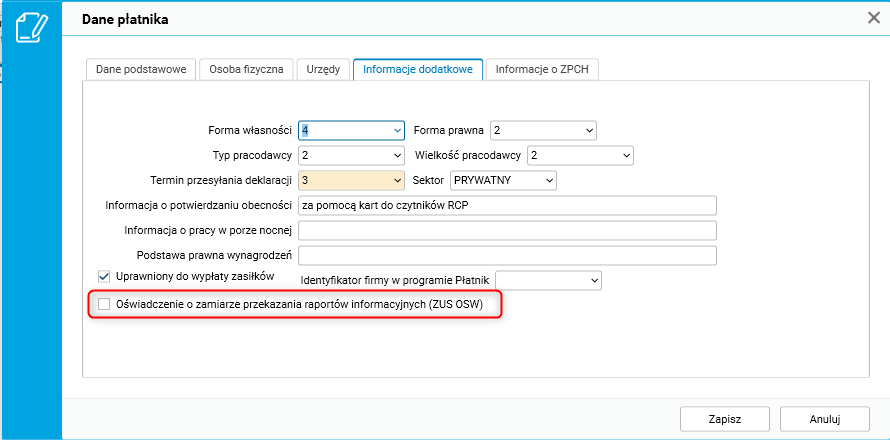
Task: Click the Zapisz button
Action: tap(725, 419)
